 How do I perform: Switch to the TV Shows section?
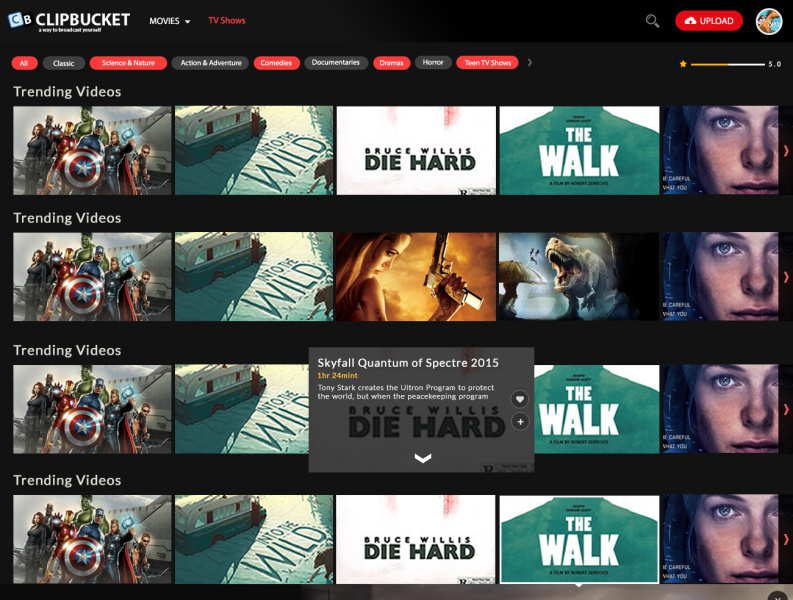point(227,21)
